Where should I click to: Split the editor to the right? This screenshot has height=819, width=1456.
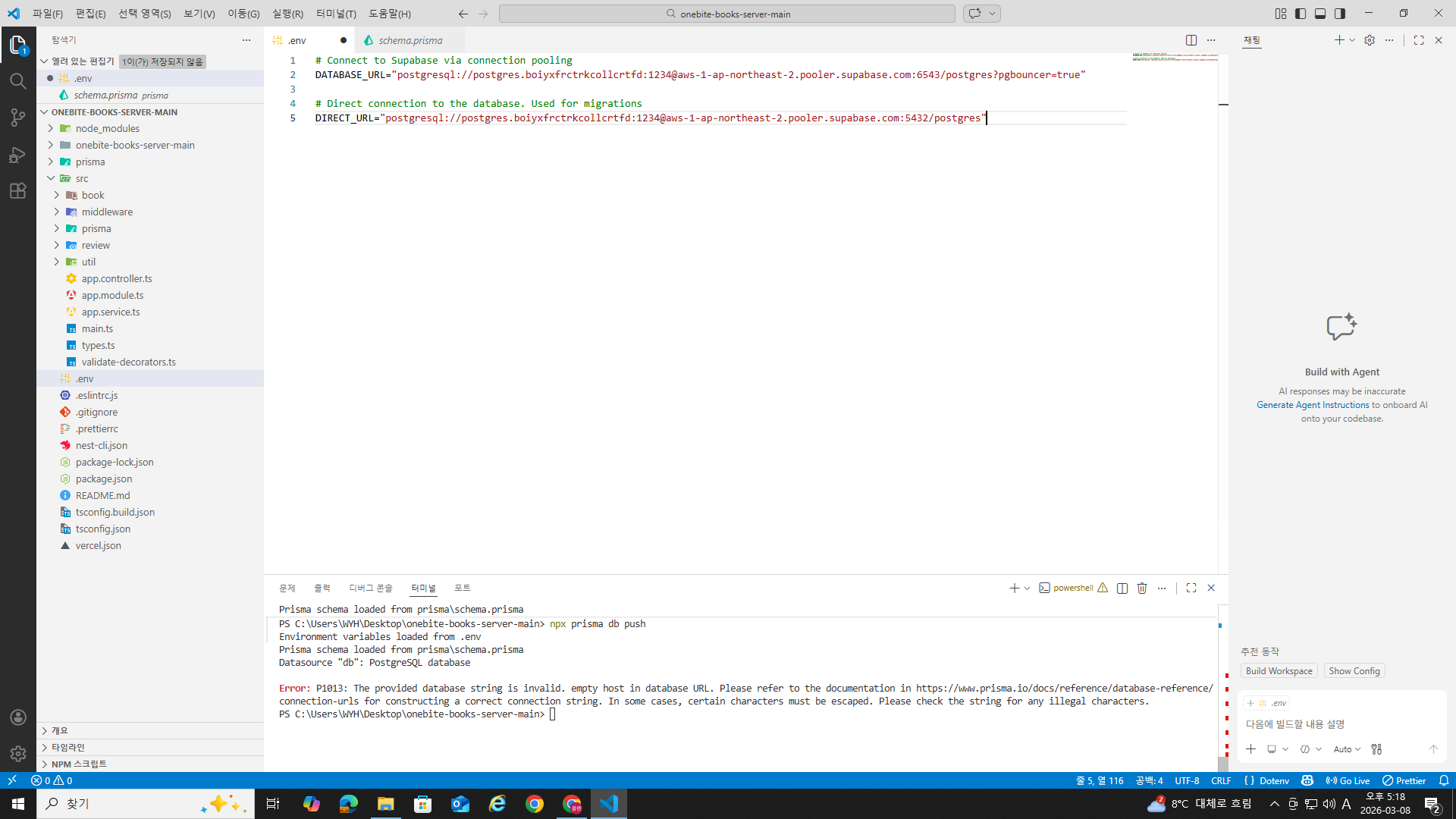point(1191,40)
